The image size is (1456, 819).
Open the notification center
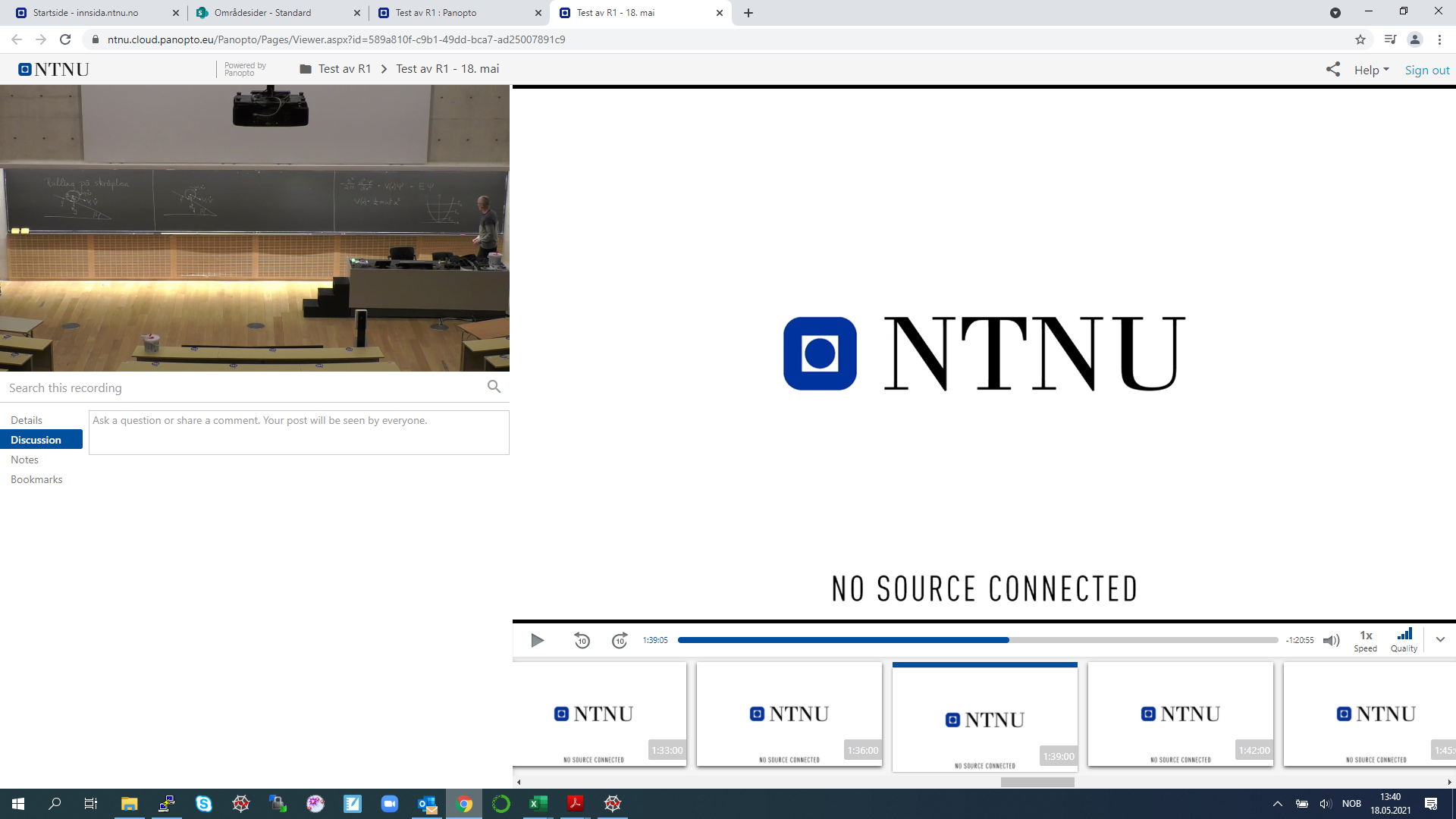point(1431,804)
